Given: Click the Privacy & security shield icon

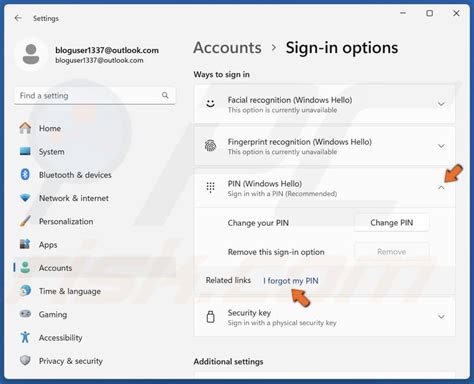Looking at the screenshot, I should [25, 360].
